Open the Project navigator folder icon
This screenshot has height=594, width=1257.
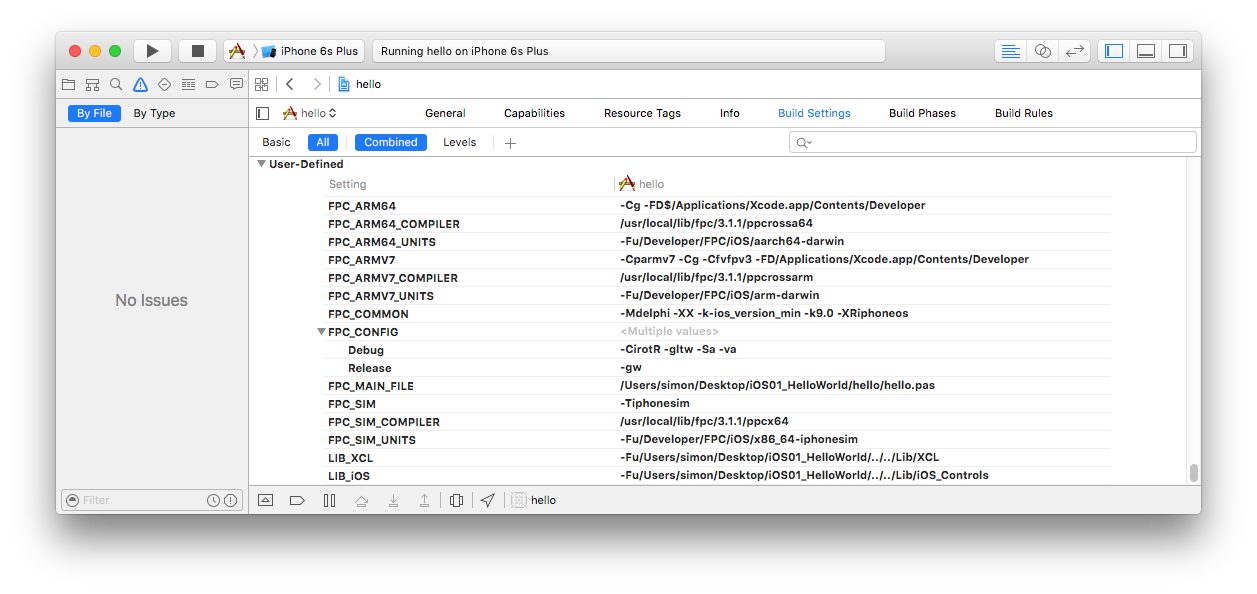68,84
